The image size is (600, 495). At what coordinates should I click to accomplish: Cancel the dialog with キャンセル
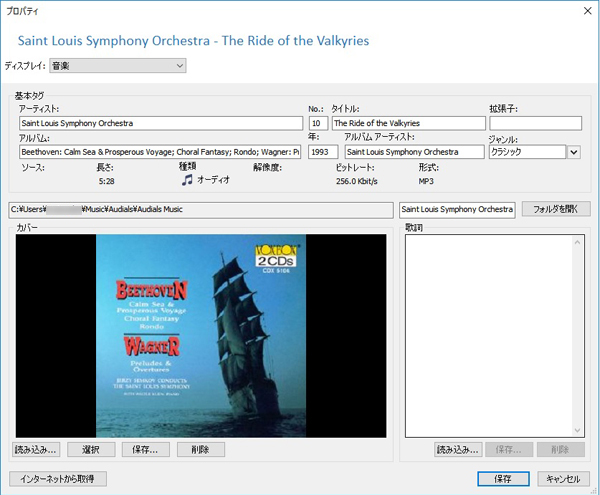click(563, 479)
